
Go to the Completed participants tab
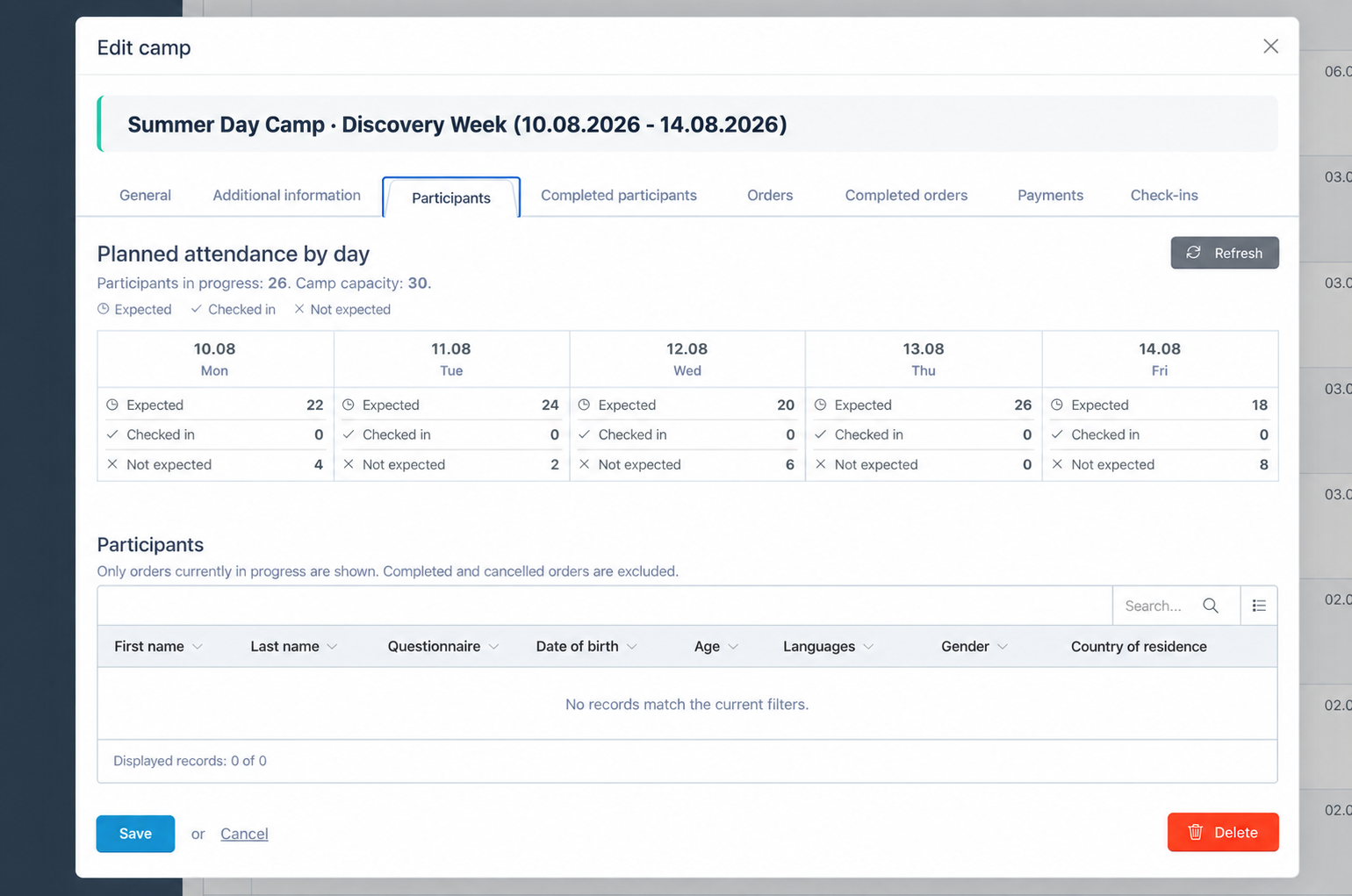coord(619,195)
